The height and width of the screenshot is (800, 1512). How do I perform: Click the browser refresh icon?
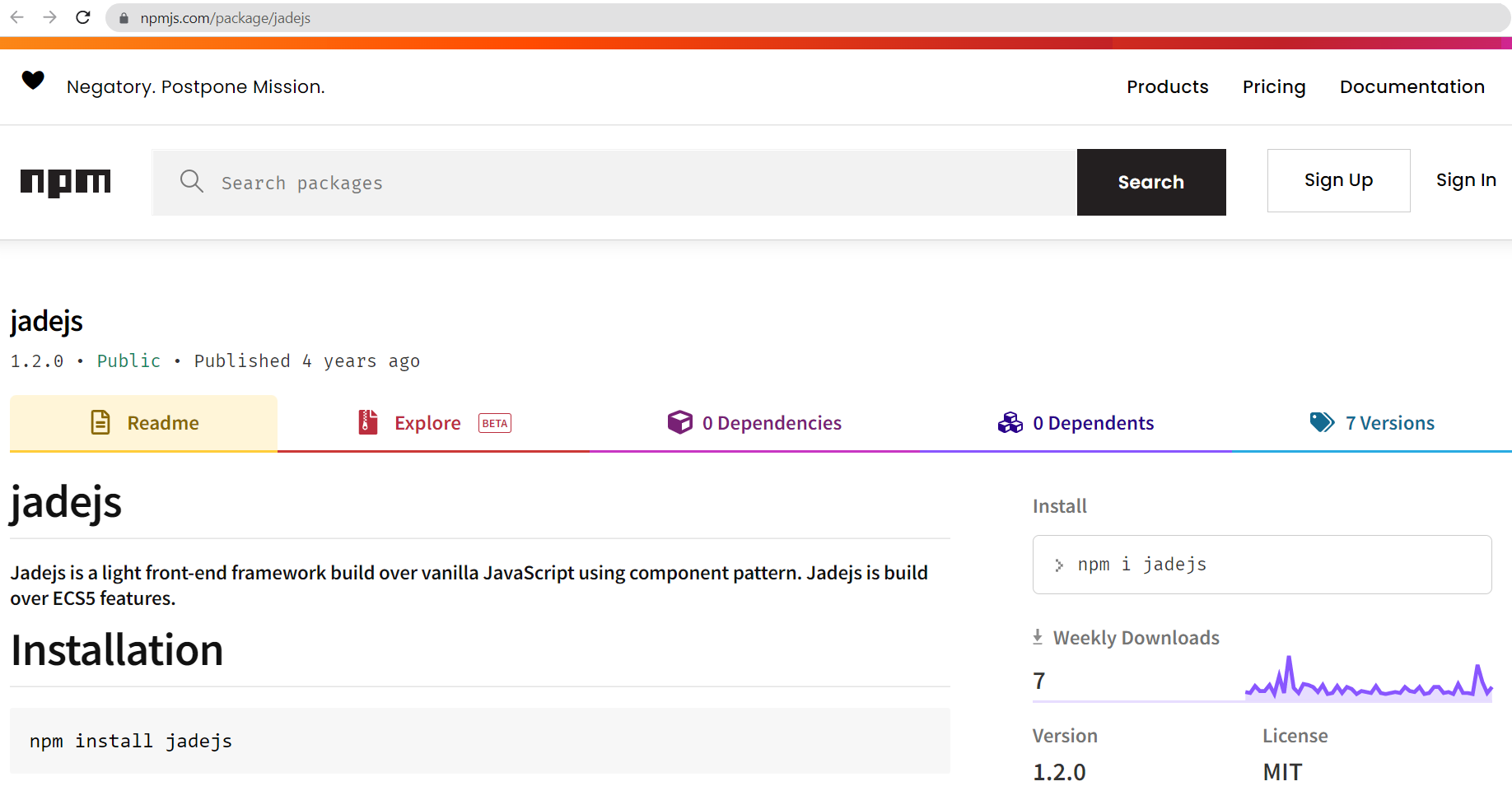(x=82, y=17)
